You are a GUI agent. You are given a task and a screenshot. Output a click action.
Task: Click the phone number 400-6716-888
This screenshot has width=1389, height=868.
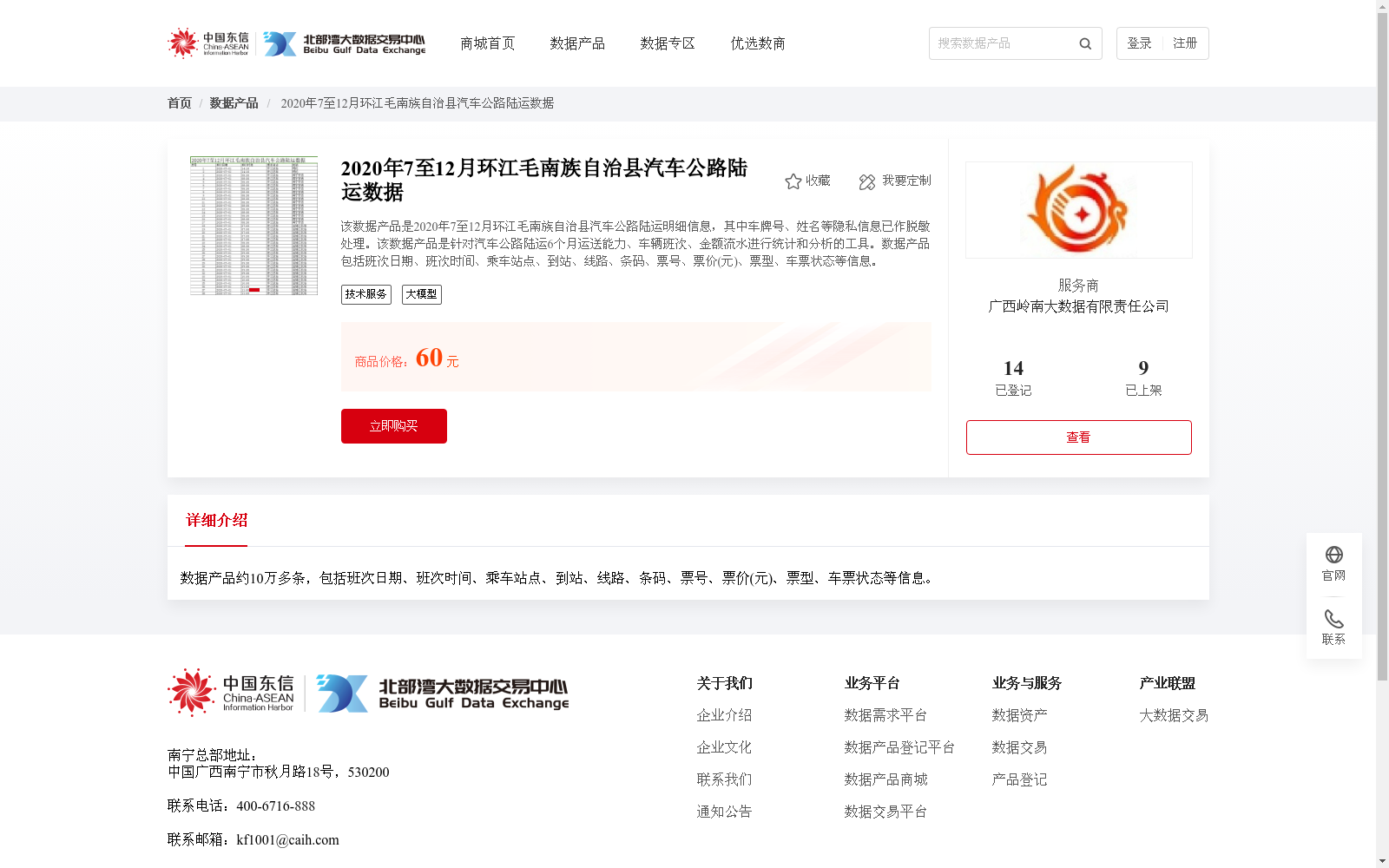tap(275, 806)
